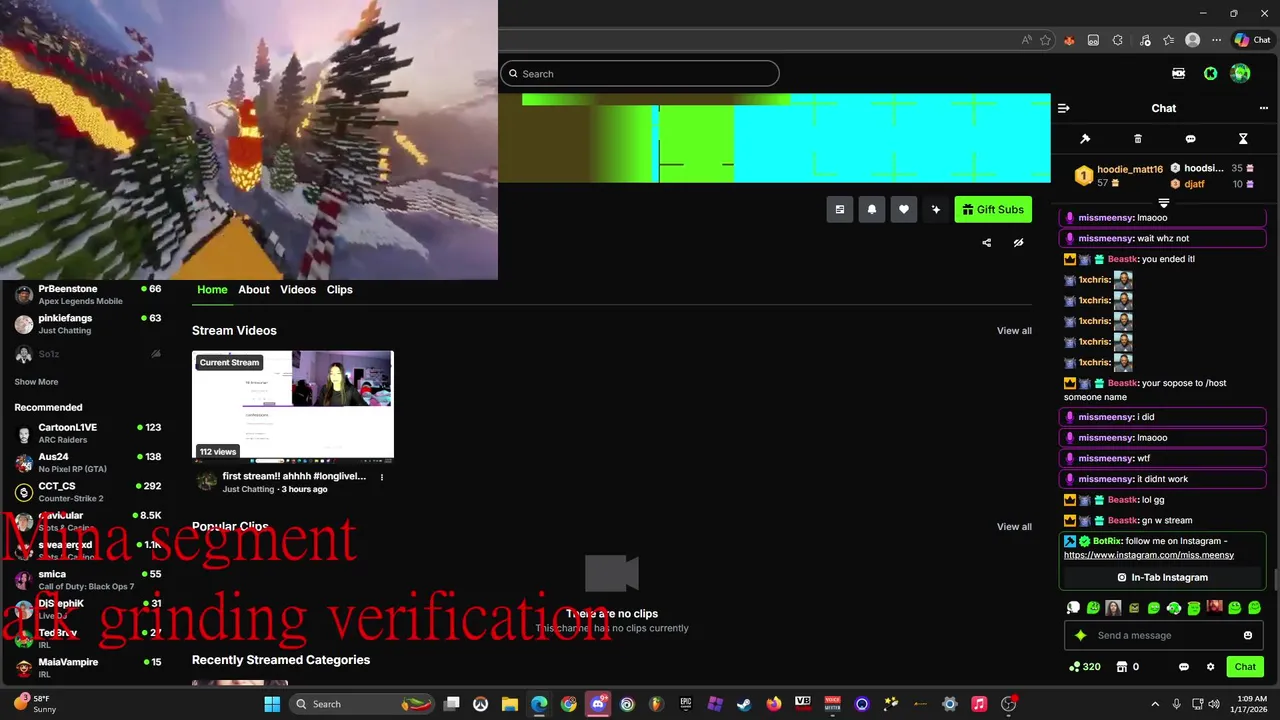Image resolution: width=1280 pixels, height=720 pixels.
Task: Click hoodie_matt16 in the gift leaderboard
Action: (x=1130, y=169)
